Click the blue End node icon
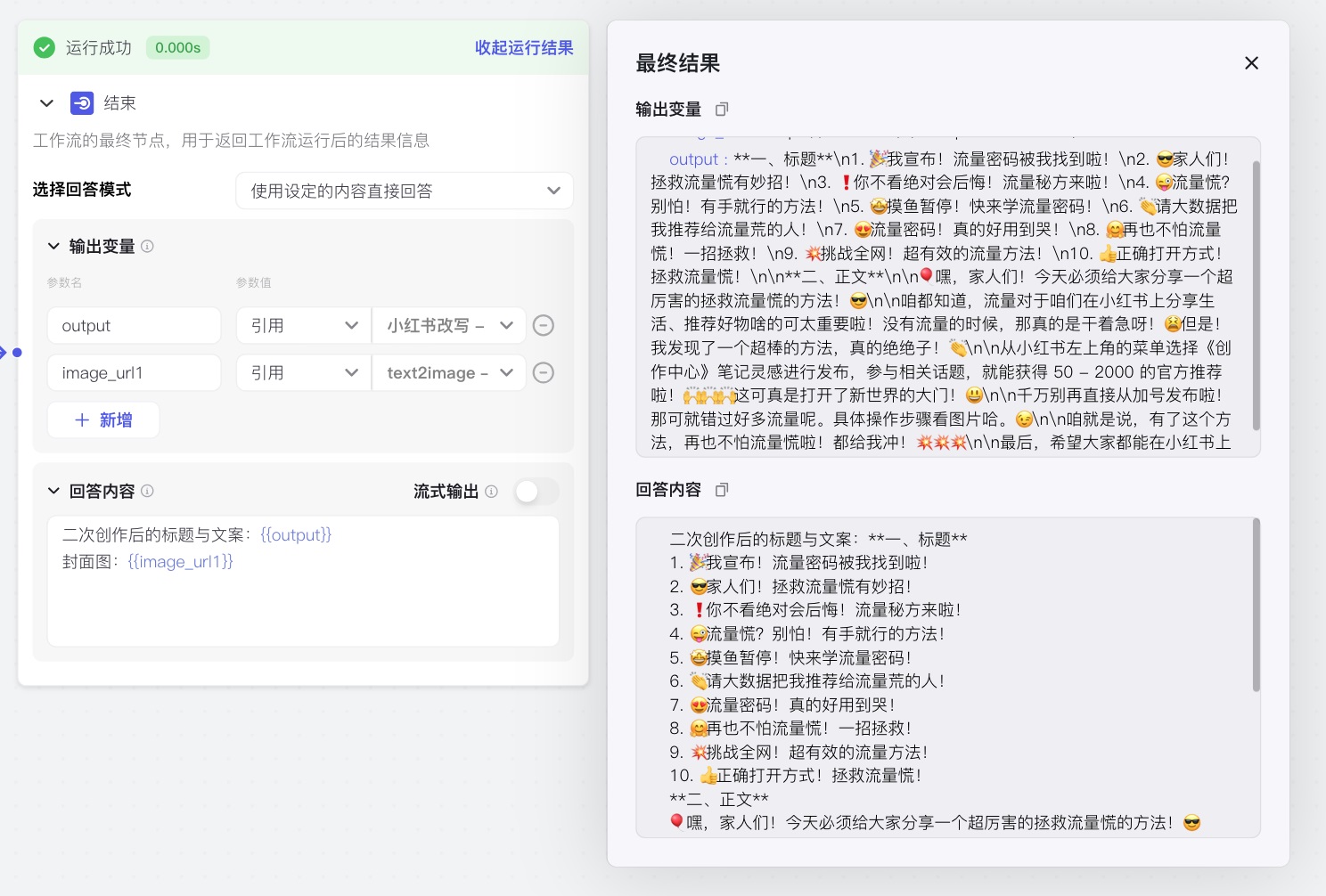This screenshot has width=1326, height=896. (x=82, y=103)
